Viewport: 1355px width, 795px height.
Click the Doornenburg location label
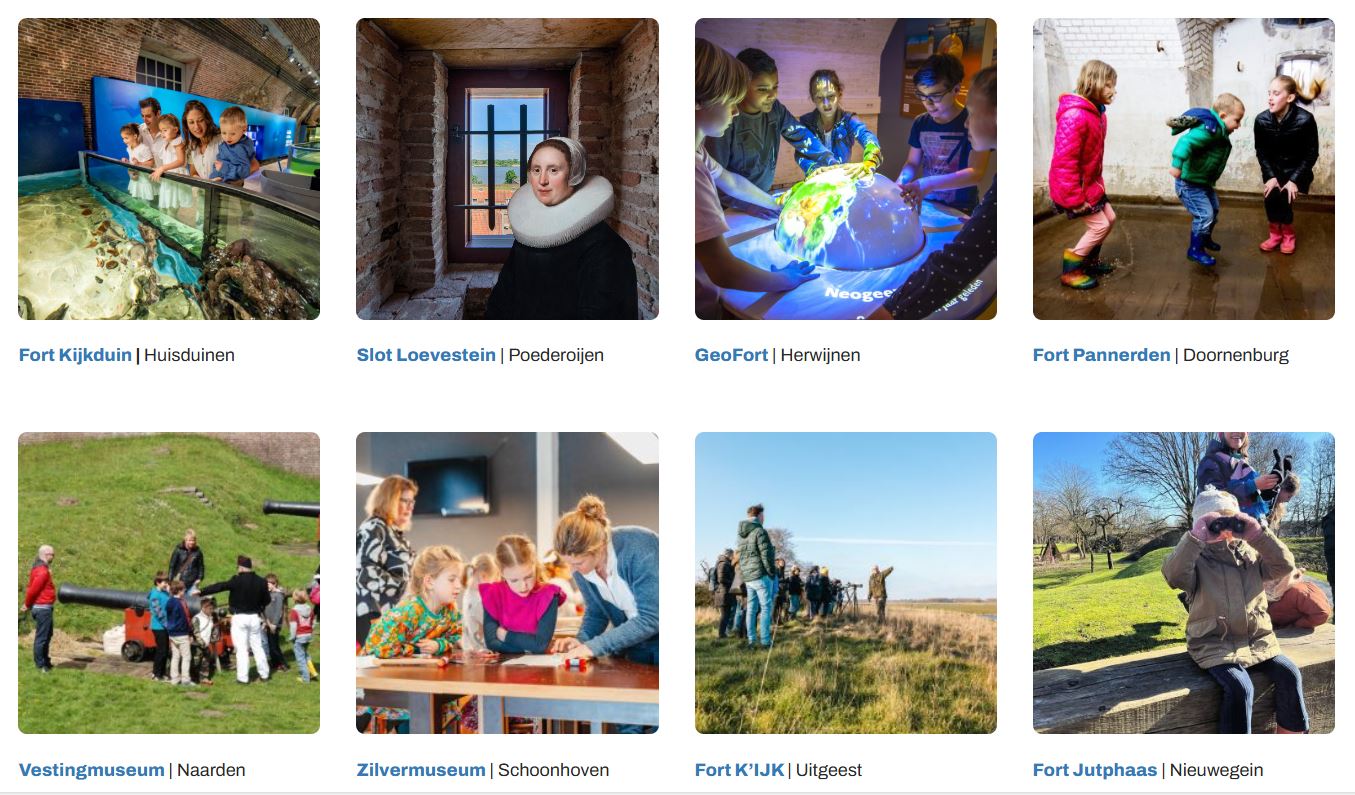[x=1236, y=355]
